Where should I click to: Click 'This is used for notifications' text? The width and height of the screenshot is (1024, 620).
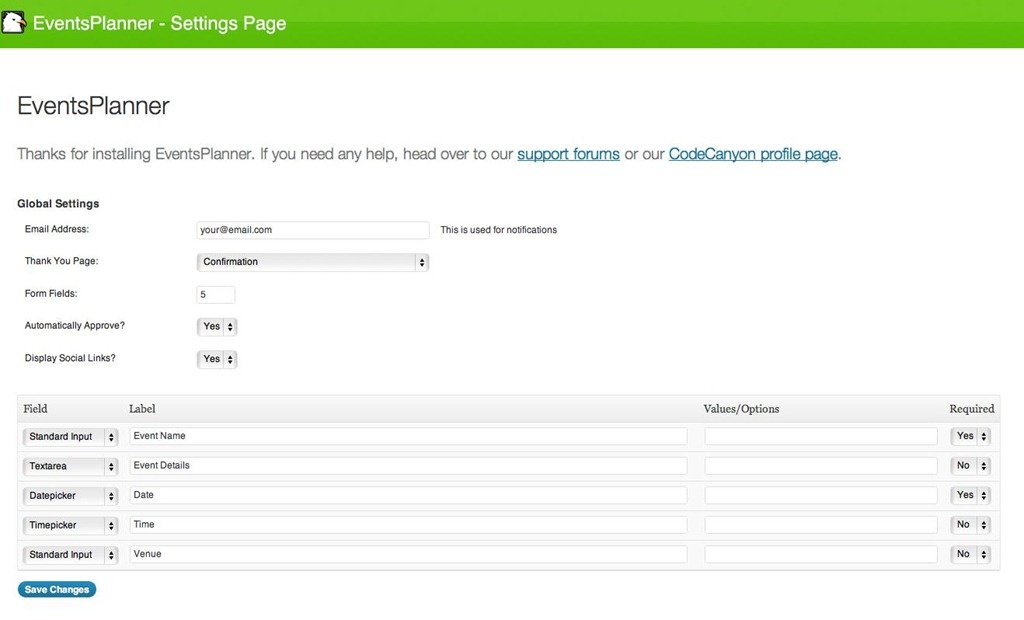[x=498, y=230]
